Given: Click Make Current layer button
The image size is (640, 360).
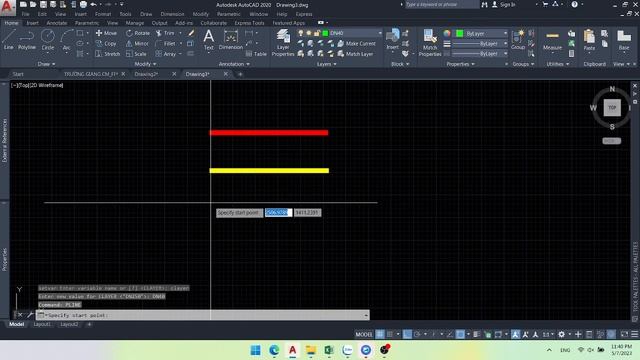Looking at the screenshot, I should click(356, 44).
